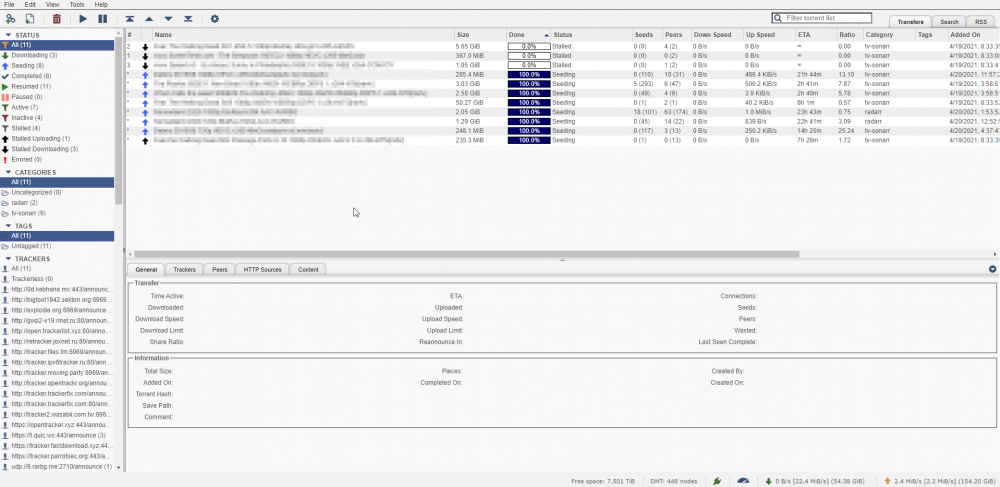
Task: Click the green download speed status entry
Action: [x=814, y=481]
